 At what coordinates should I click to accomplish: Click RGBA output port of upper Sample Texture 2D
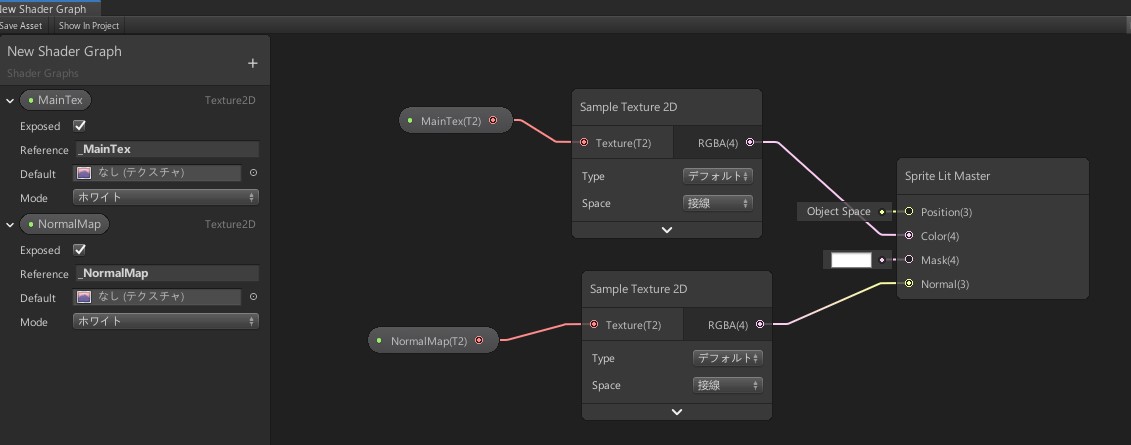click(x=750, y=143)
